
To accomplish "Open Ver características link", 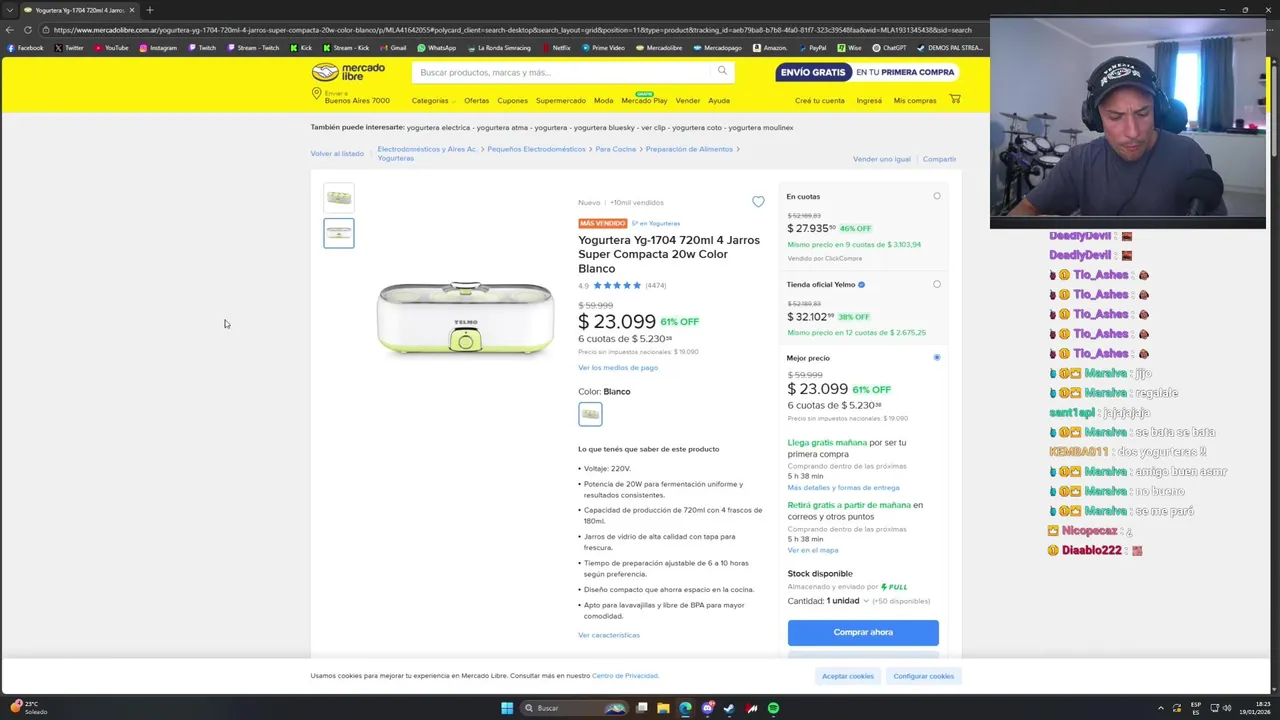I will (608, 635).
